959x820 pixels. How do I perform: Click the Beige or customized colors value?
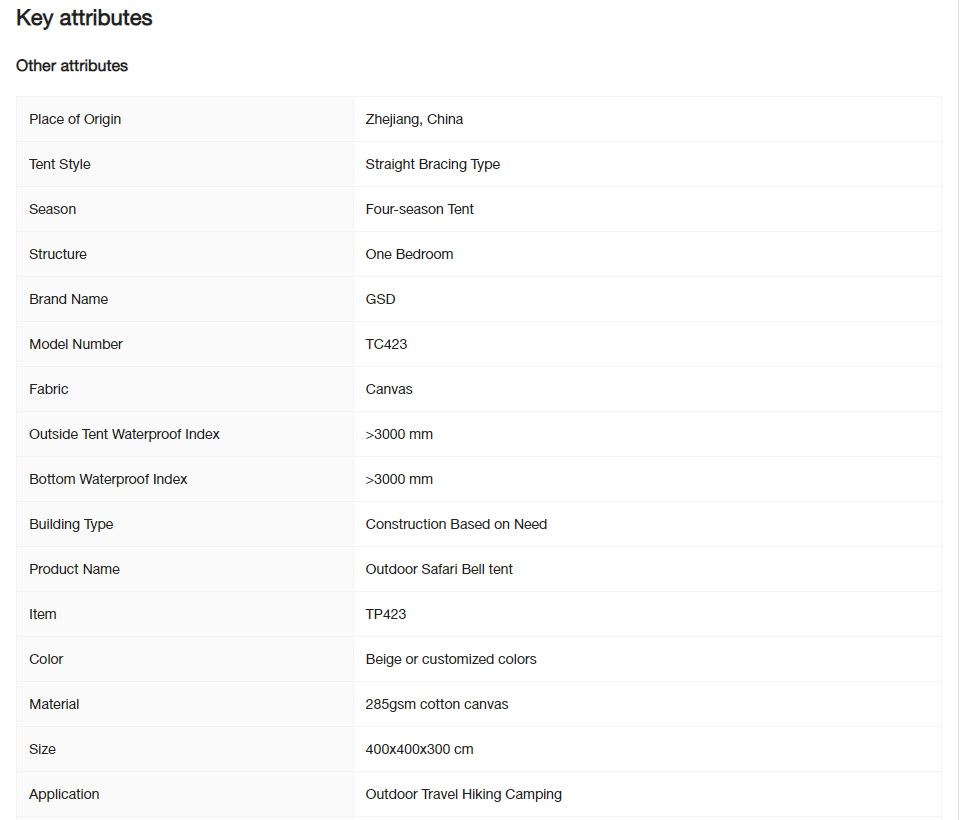click(451, 659)
